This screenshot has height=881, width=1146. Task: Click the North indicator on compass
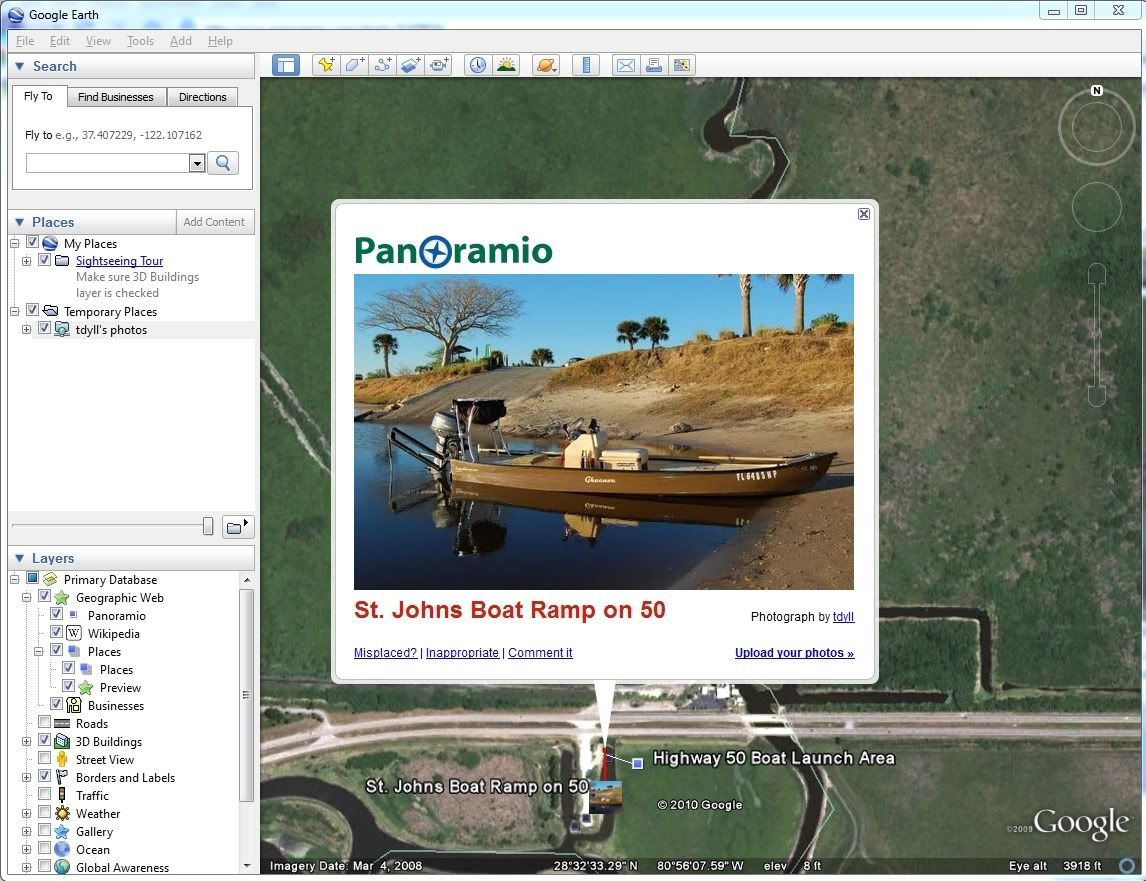coord(1096,91)
